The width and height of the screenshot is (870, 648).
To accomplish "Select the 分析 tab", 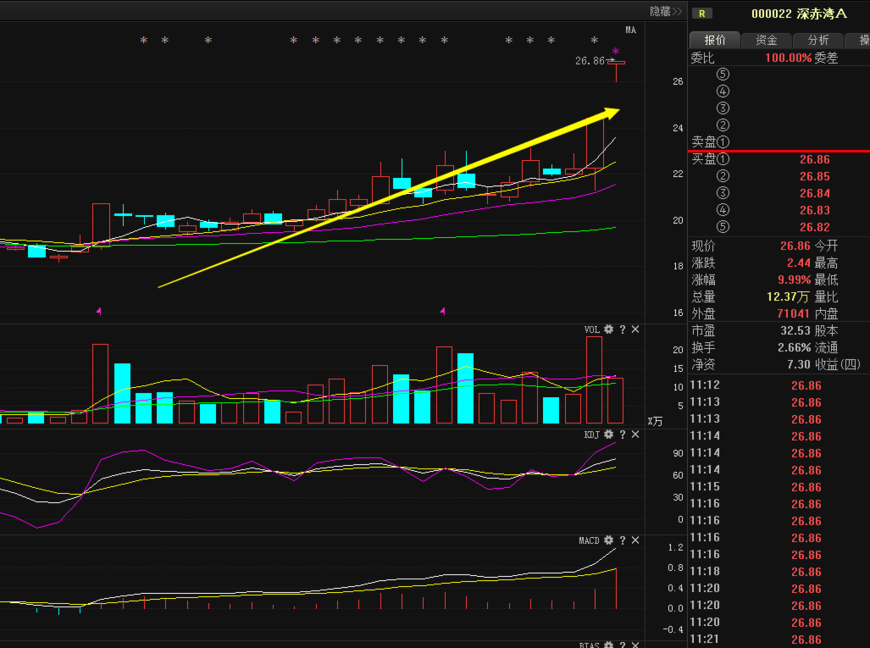I will pyautogui.click(x=818, y=40).
